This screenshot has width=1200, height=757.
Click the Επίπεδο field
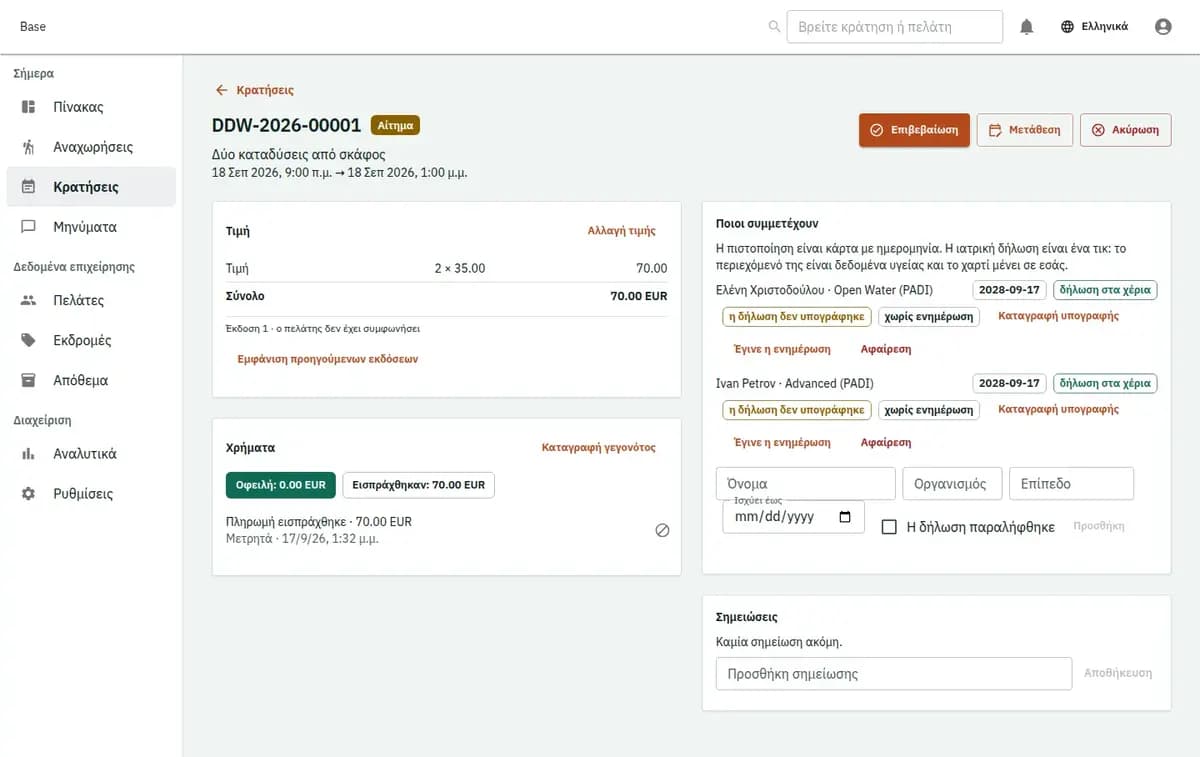coord(1071,483)
